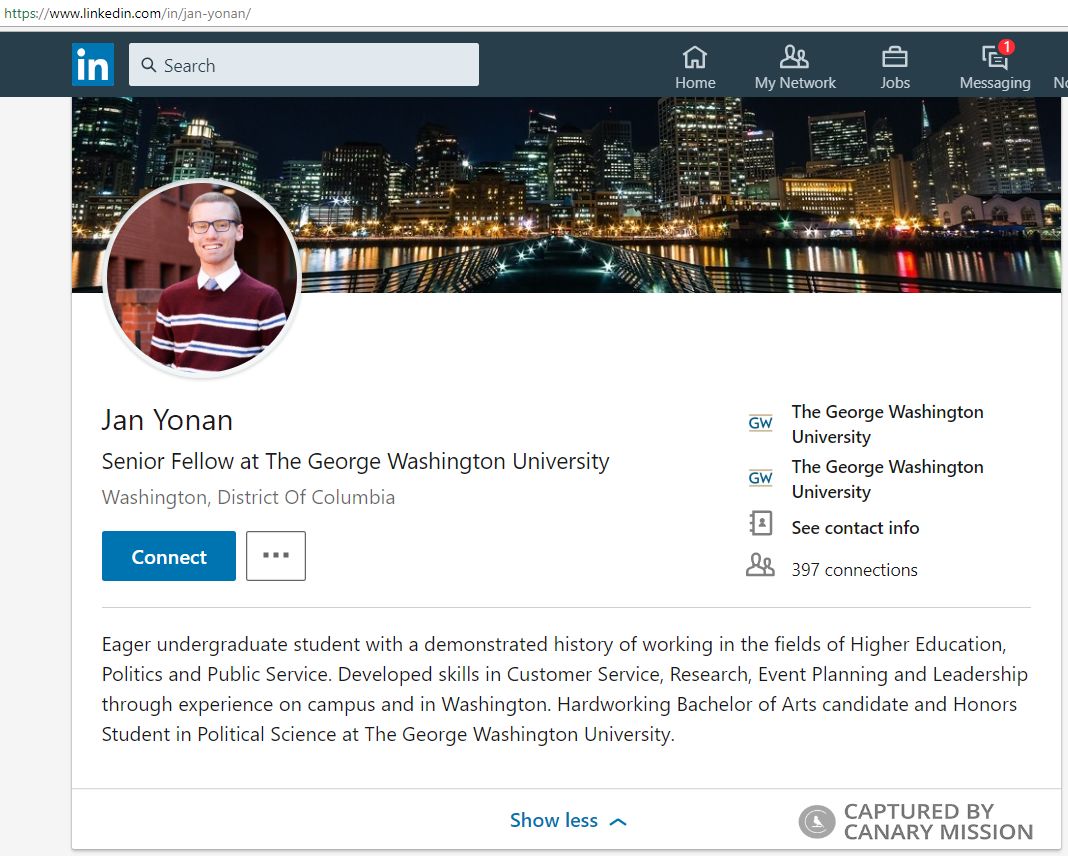Click the LinkedIn logo icon
The width and height of the screenshot is (1068, 856).
[x=93, y=65]
